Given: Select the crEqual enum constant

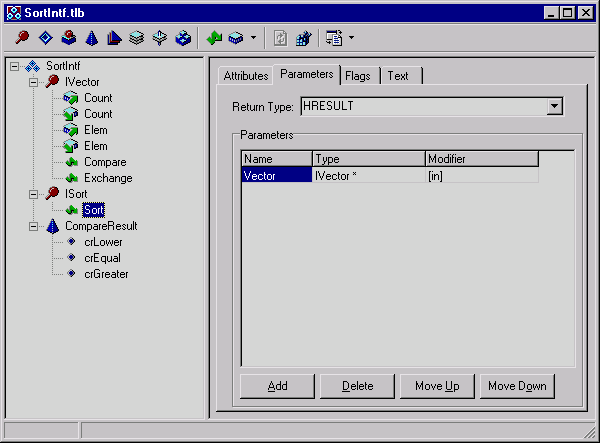Looking at the screenshot, I should (103, 258).
